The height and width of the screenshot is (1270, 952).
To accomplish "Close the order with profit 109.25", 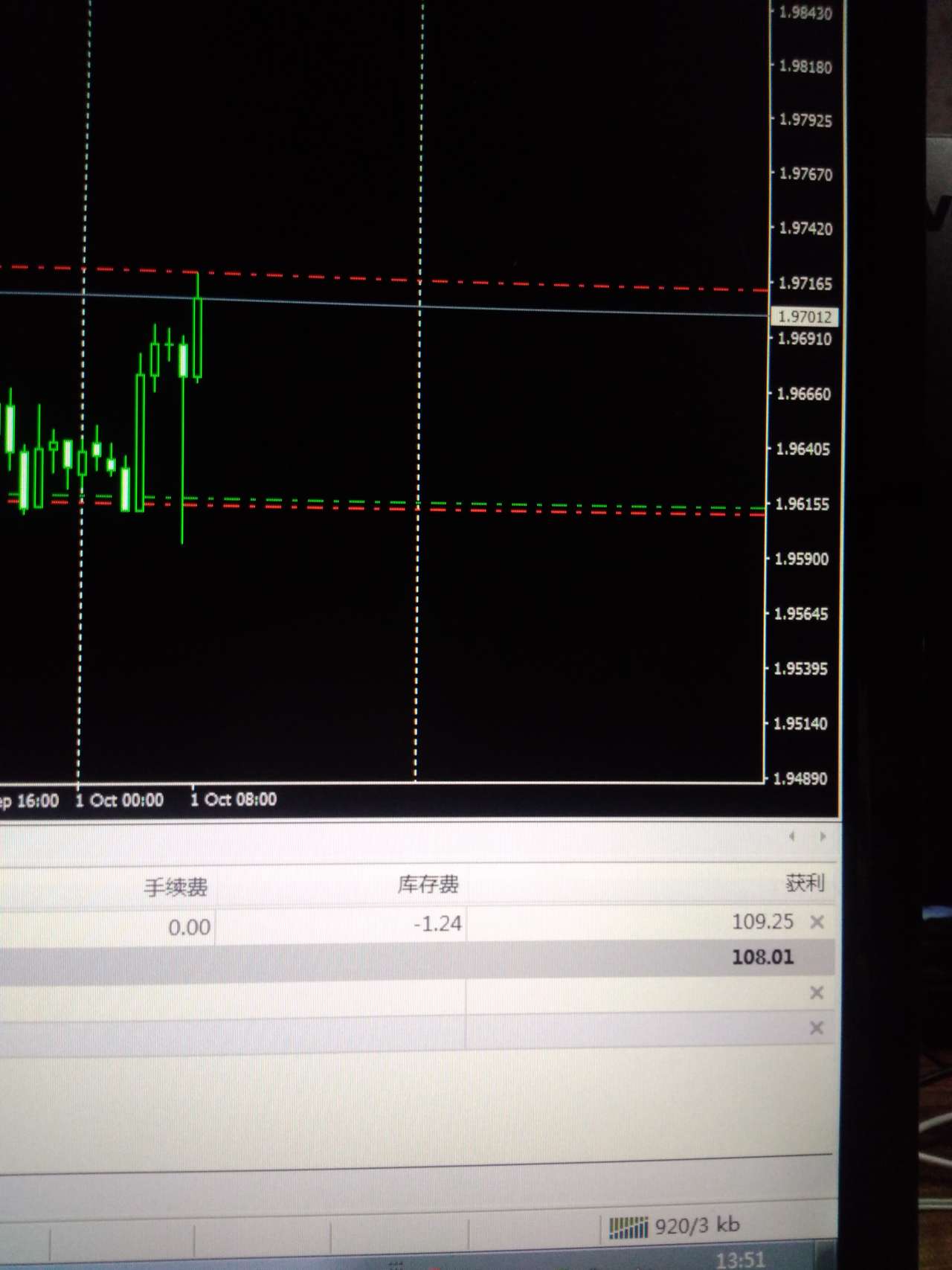I will pos(817,923).
